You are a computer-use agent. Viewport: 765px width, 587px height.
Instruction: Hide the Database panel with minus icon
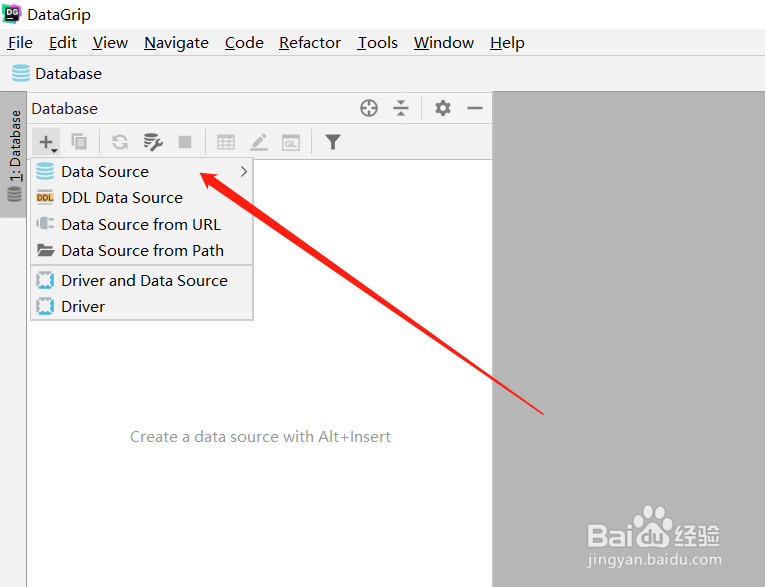[x=475, y=108]
